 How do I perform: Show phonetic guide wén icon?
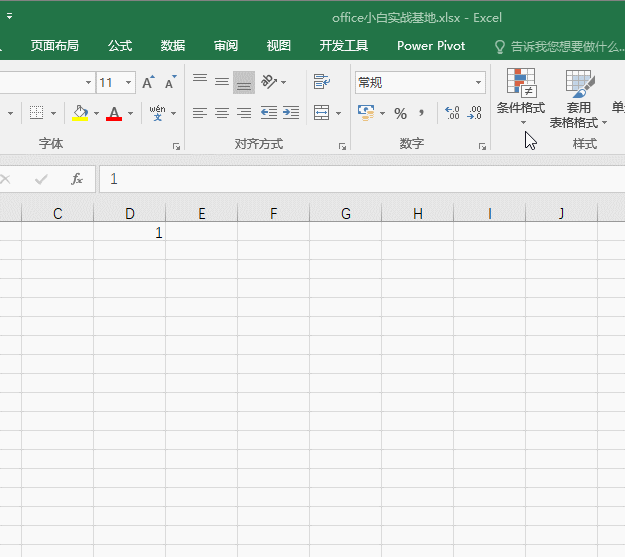(x=157, y=113)
